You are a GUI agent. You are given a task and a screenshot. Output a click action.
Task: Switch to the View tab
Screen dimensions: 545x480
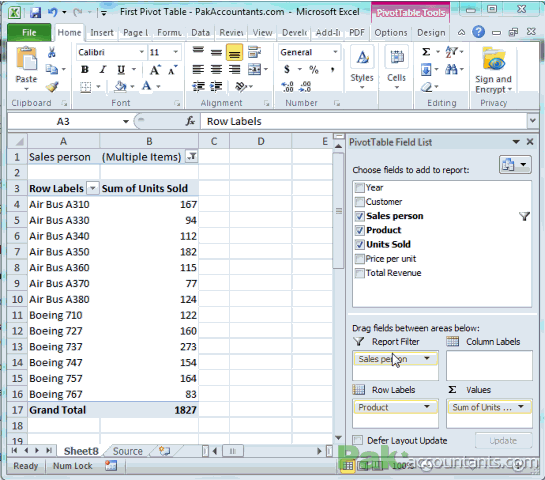[262, 33]
